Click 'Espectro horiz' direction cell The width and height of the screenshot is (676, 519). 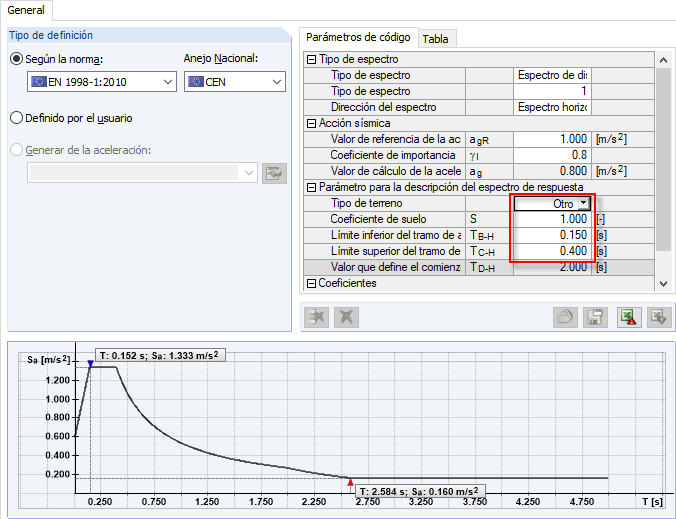pos(552,107)
